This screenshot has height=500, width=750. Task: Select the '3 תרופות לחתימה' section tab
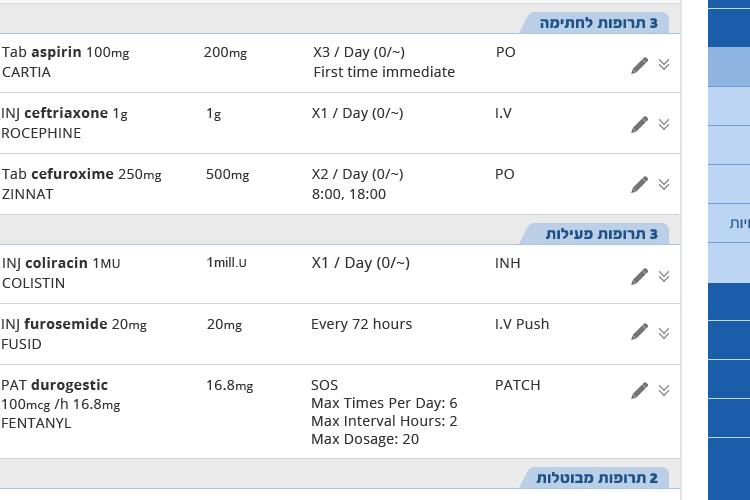(x=595, y=23)
